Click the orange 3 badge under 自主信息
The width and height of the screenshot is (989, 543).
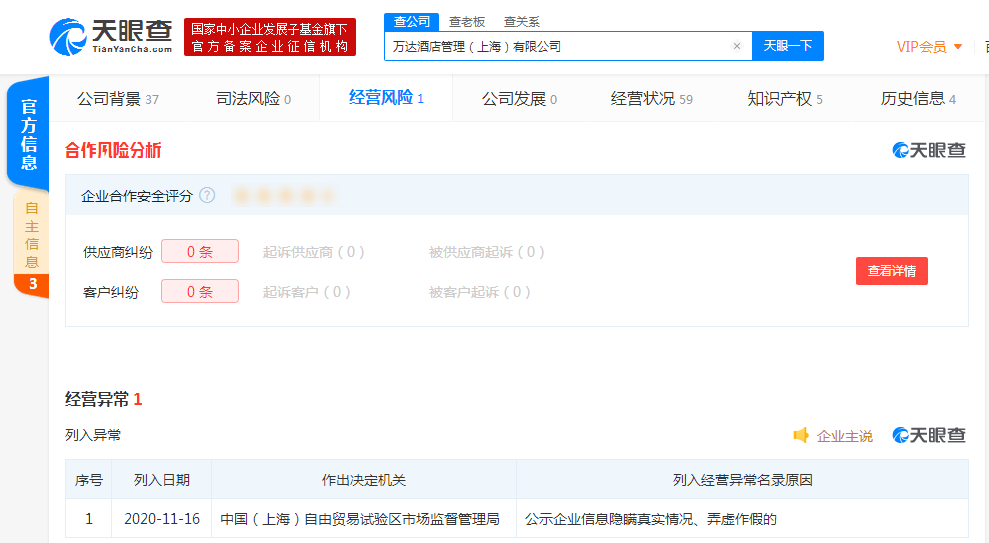tap(33, 284)
